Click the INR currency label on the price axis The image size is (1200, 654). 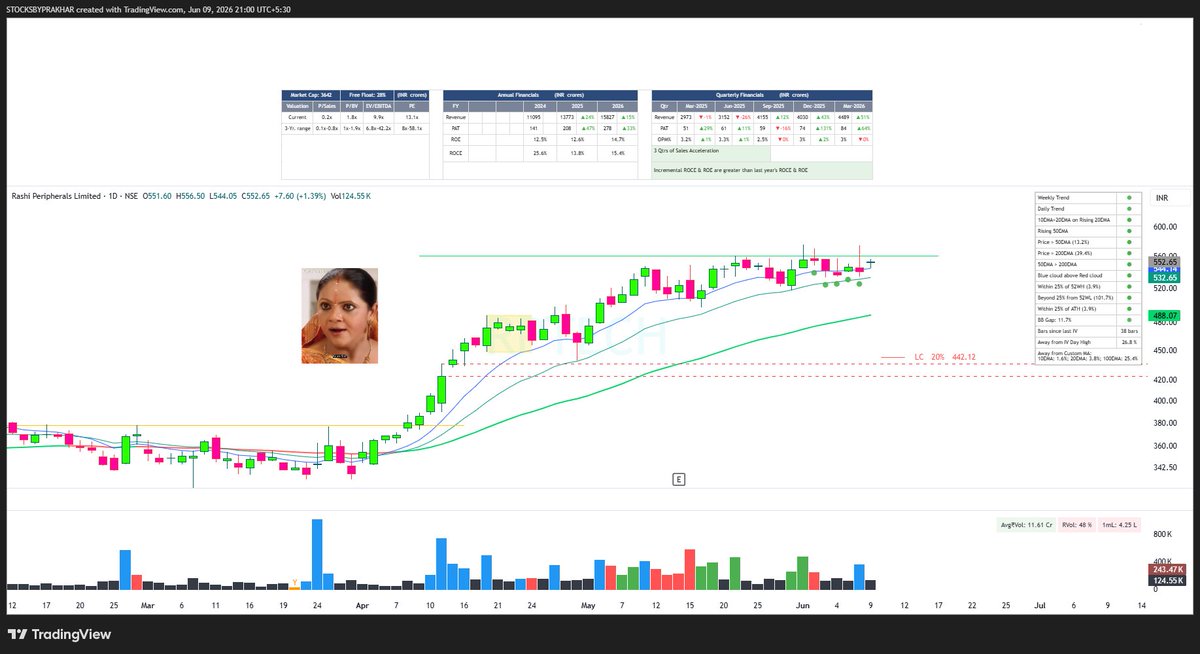[x=1163, y=198]
